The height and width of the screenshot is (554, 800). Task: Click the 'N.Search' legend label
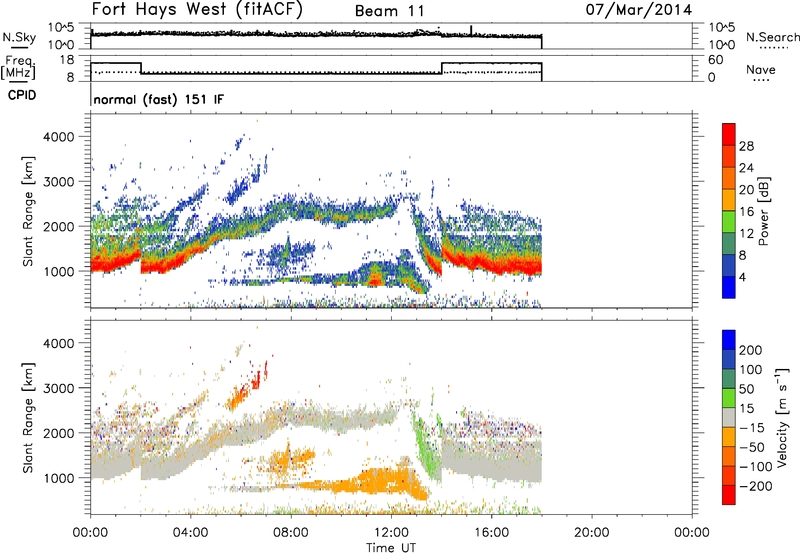[773, 37]
